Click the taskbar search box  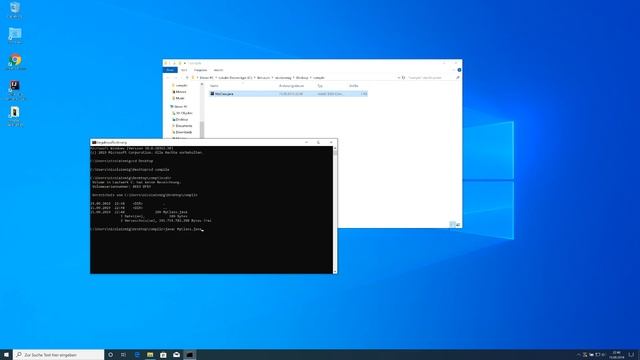pos(58,355)
